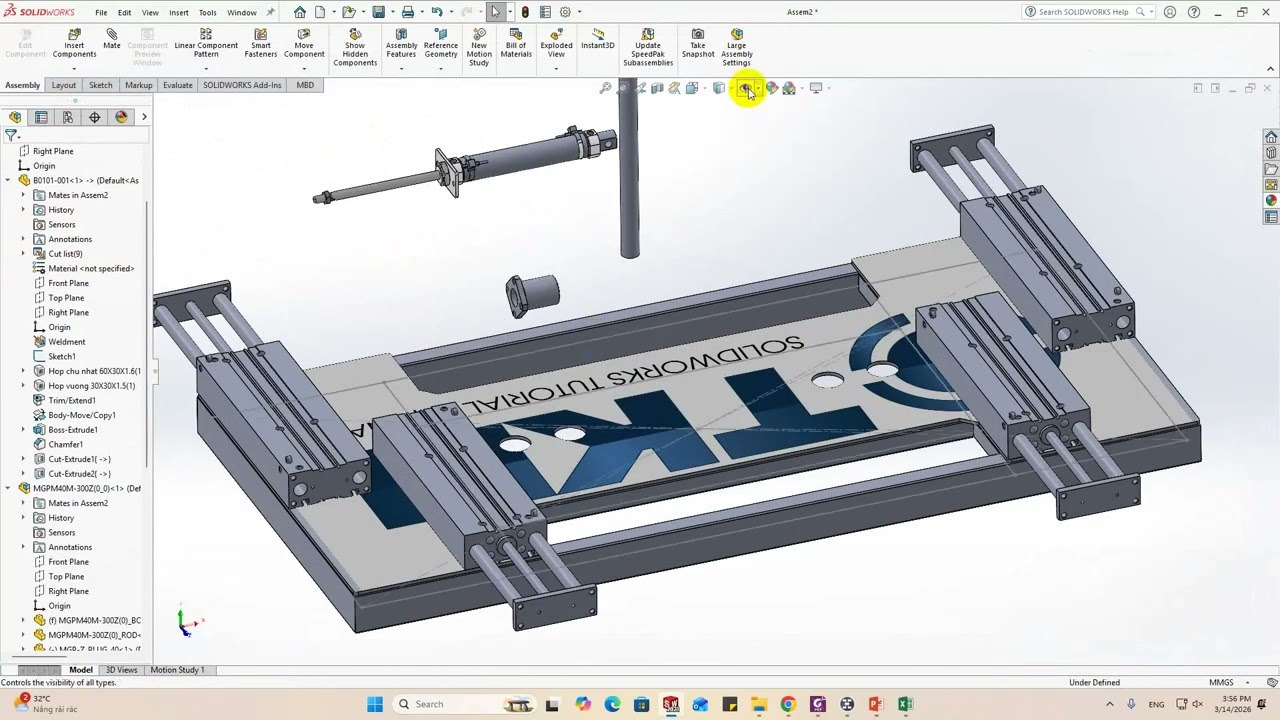1280x720 pixels.
Task: Expand Hop chu nhat 60X30X1.6 feature
Action: (x=24, y=371)
